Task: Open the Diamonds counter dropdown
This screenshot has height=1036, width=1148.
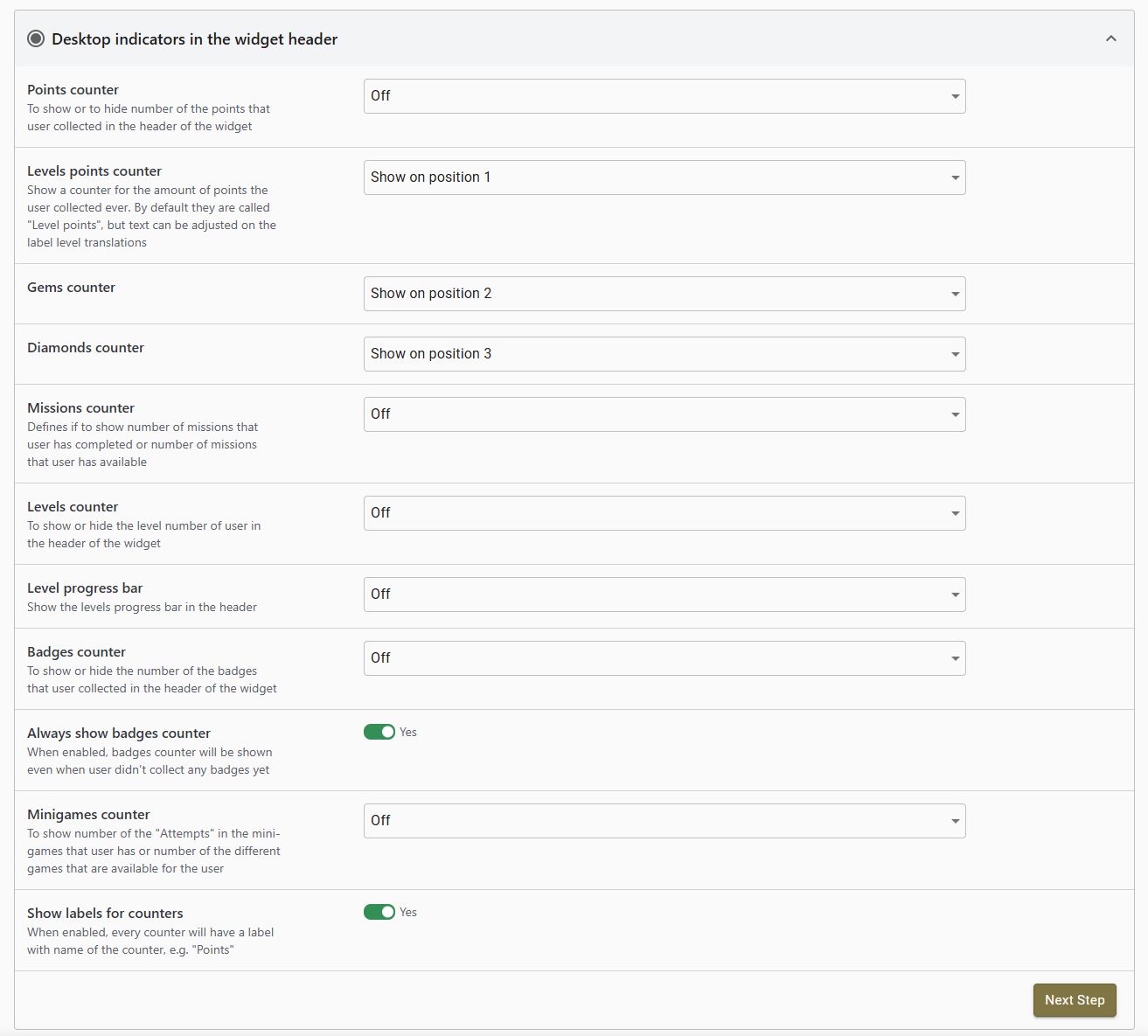Action: pyautogui.click(x=664, y=354)
